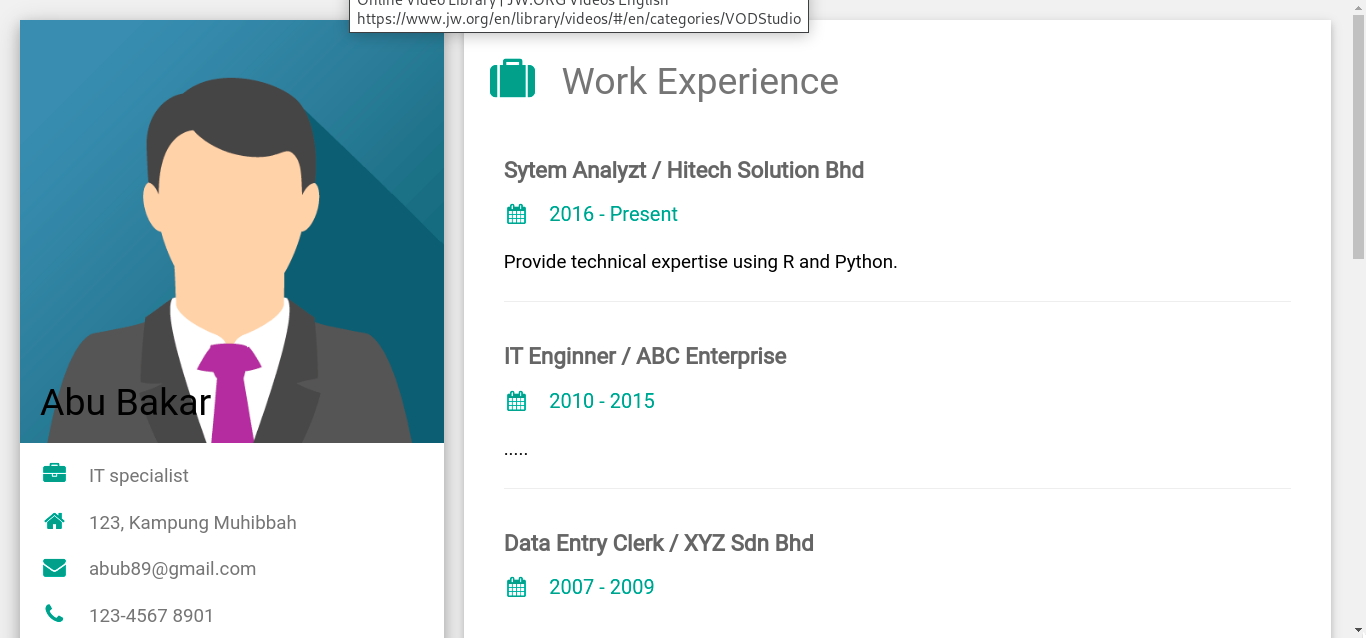Click the phone icon beside 123-4567 8901

tap(54, 614)
